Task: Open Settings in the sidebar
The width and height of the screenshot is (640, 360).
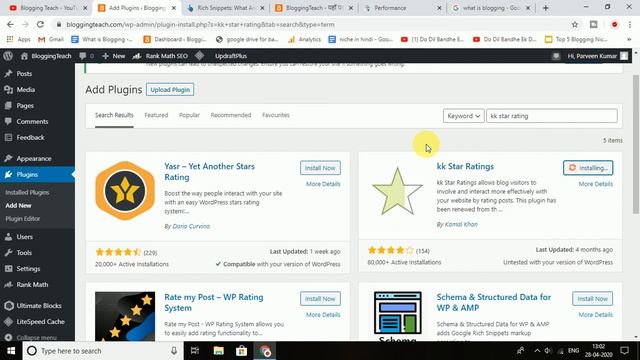Action: coord(28,269)
